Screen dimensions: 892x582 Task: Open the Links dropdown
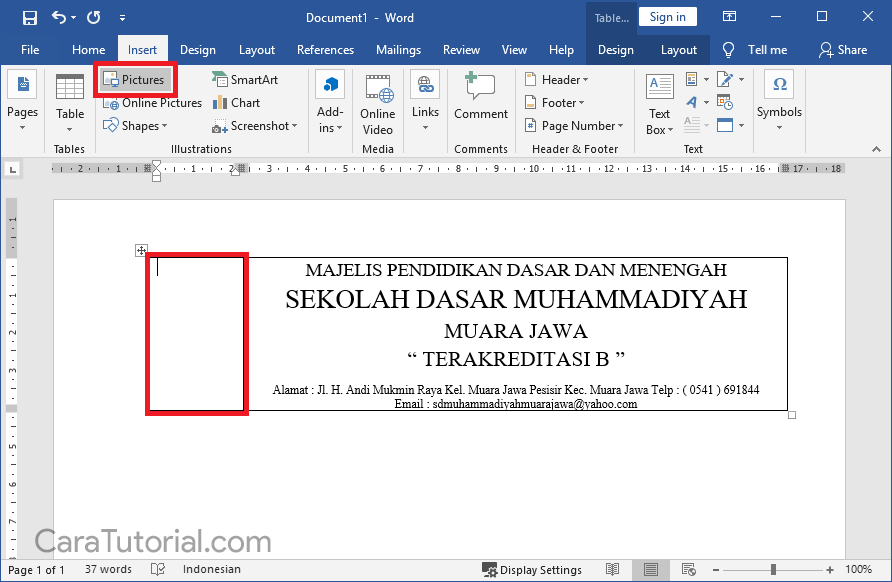coord(425,102)
